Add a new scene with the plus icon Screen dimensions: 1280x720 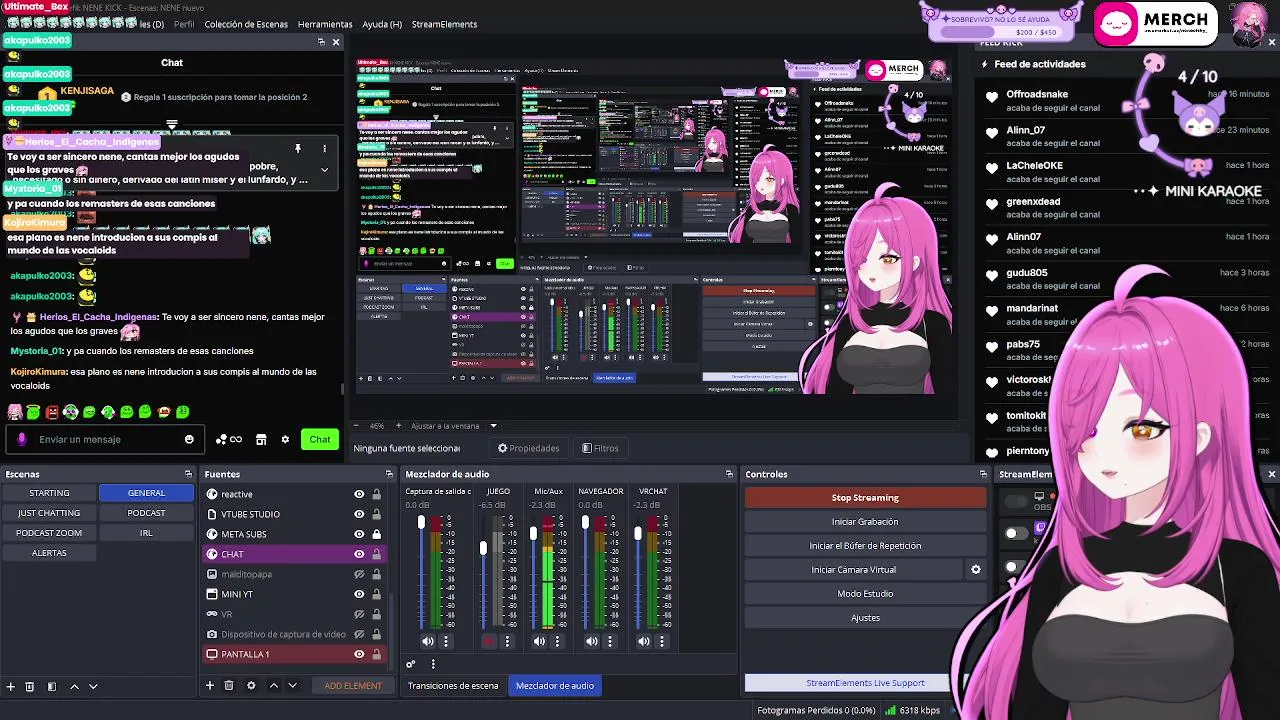point(10,686)
